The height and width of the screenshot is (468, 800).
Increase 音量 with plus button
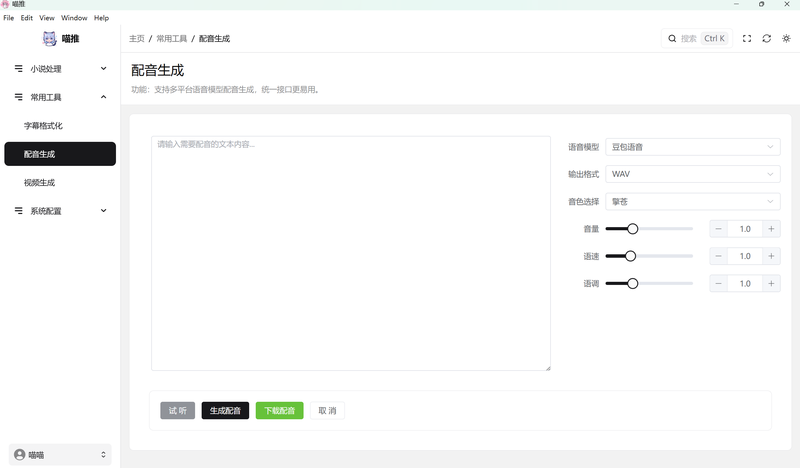771,229
